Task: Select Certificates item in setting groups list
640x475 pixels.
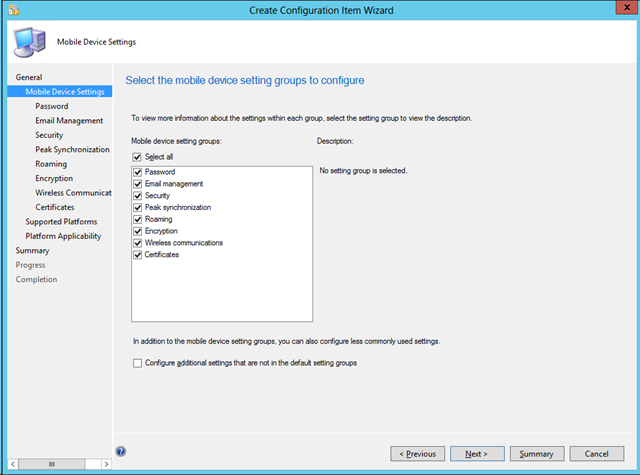Action: 161,255
